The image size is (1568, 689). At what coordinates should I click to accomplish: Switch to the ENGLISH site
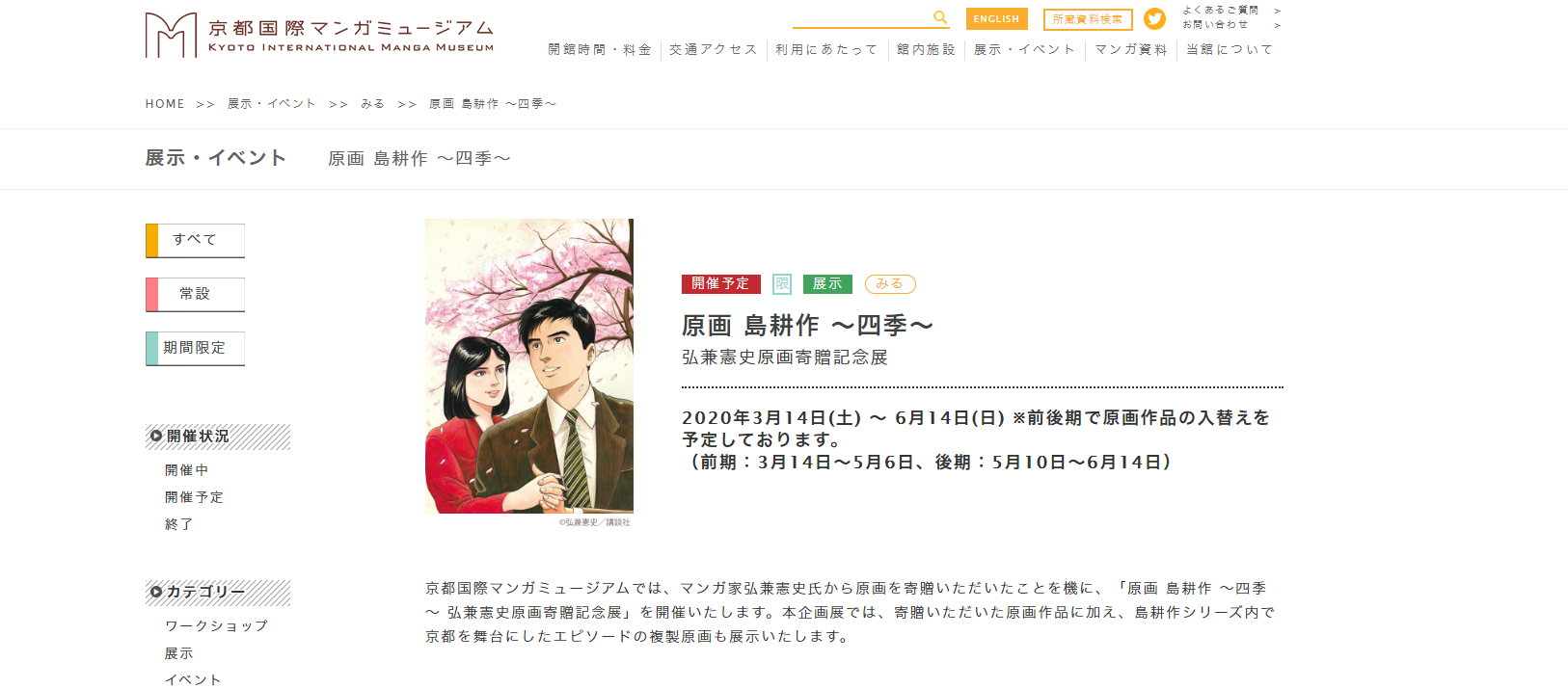pyautogui.click(x=996, y=18)
